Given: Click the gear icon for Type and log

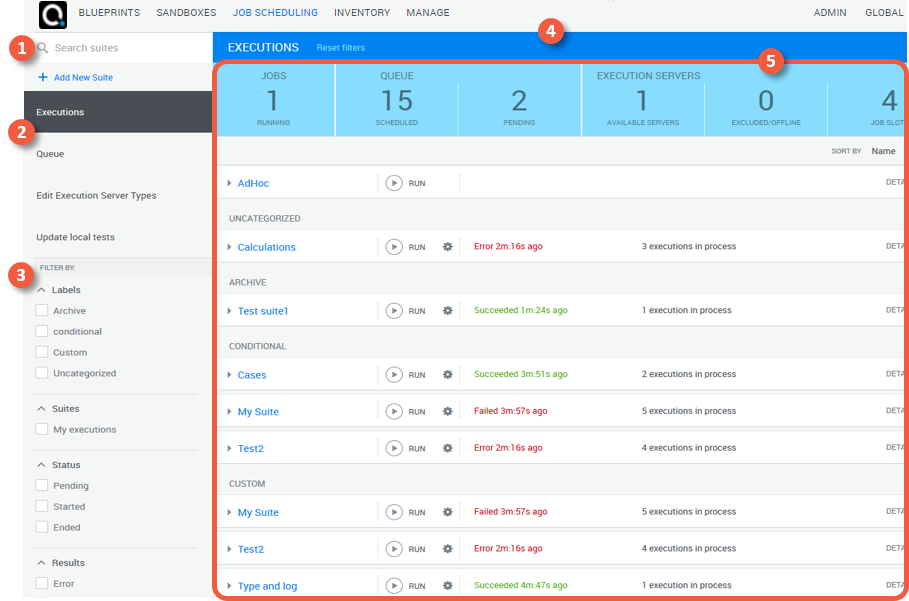Looking at the screenshot, I should click(448, 586).
